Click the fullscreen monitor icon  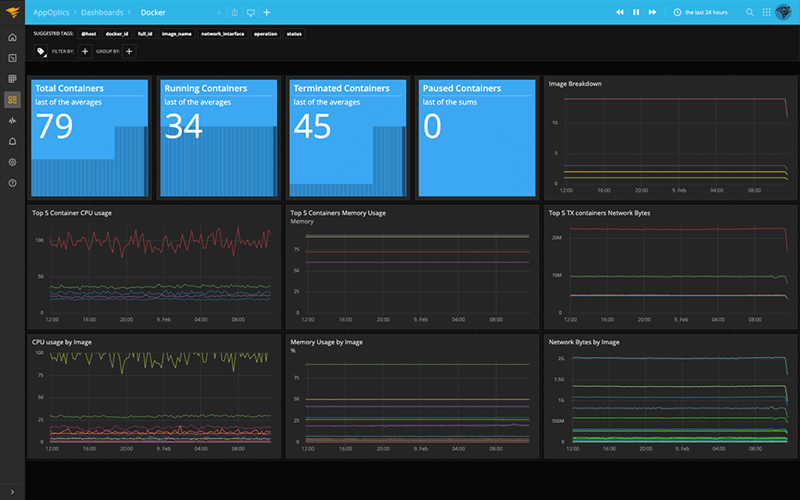251,12
